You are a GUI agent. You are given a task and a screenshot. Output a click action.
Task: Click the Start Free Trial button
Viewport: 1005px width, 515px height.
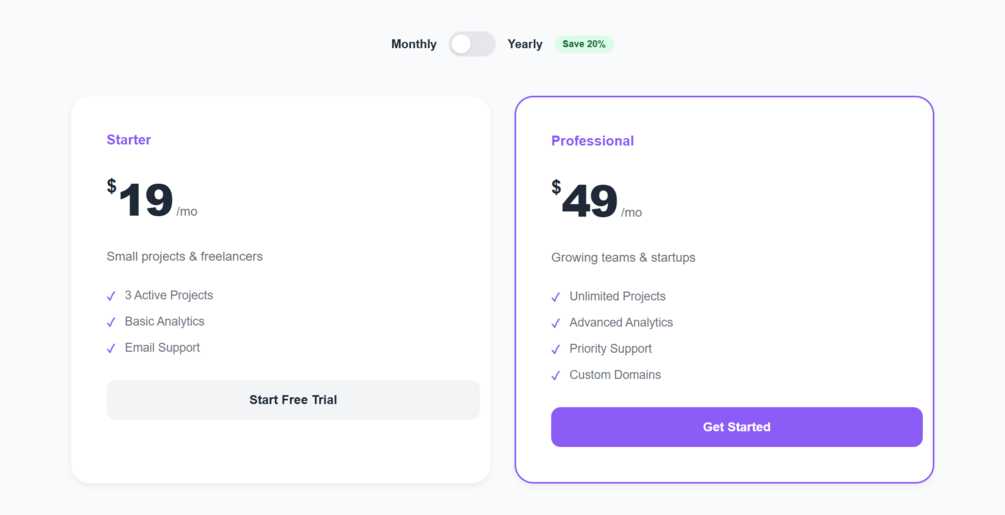[293, 400]
